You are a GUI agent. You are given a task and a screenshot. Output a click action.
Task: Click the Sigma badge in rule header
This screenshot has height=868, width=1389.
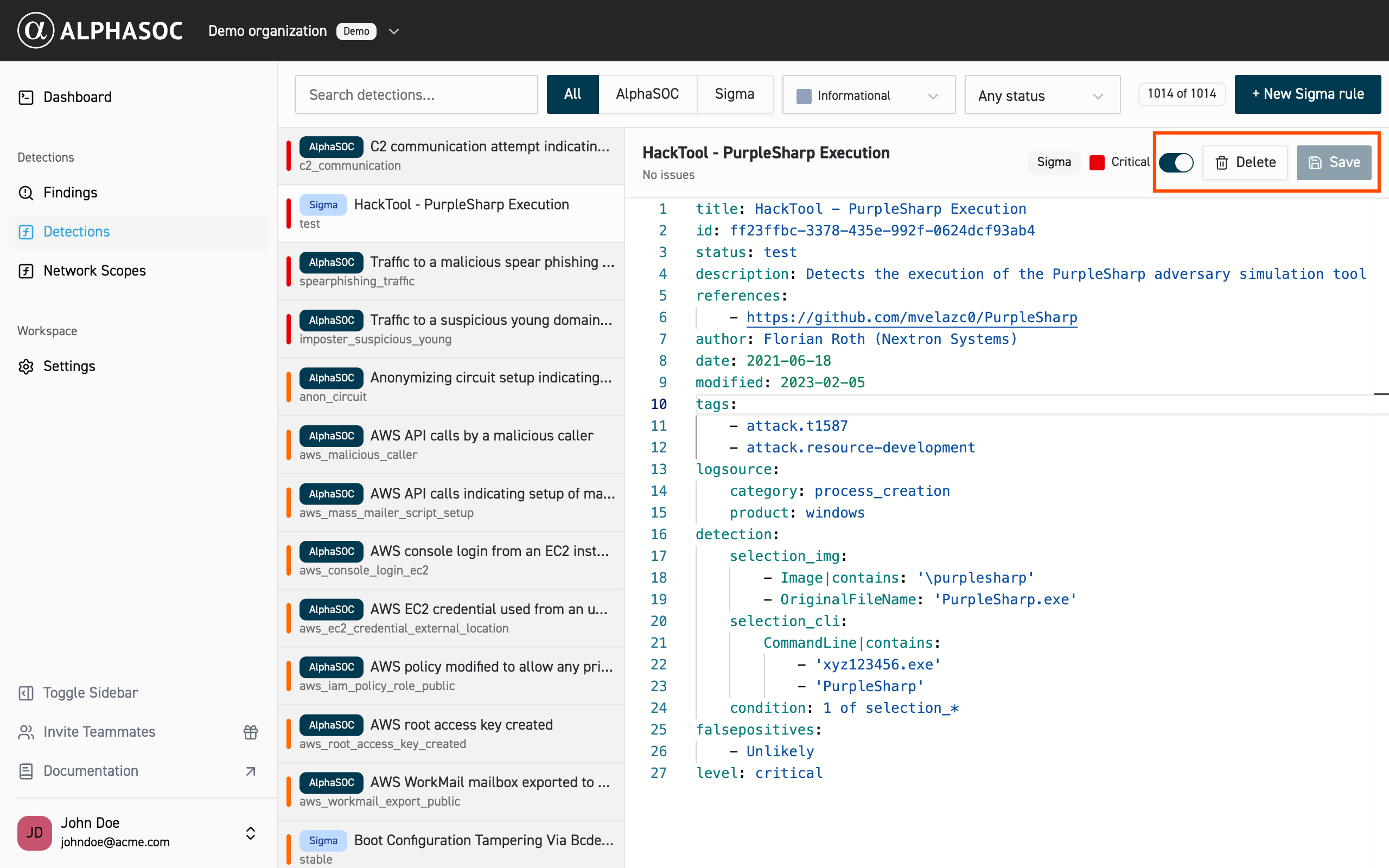pyautogui.click(x=1054, y=162)
